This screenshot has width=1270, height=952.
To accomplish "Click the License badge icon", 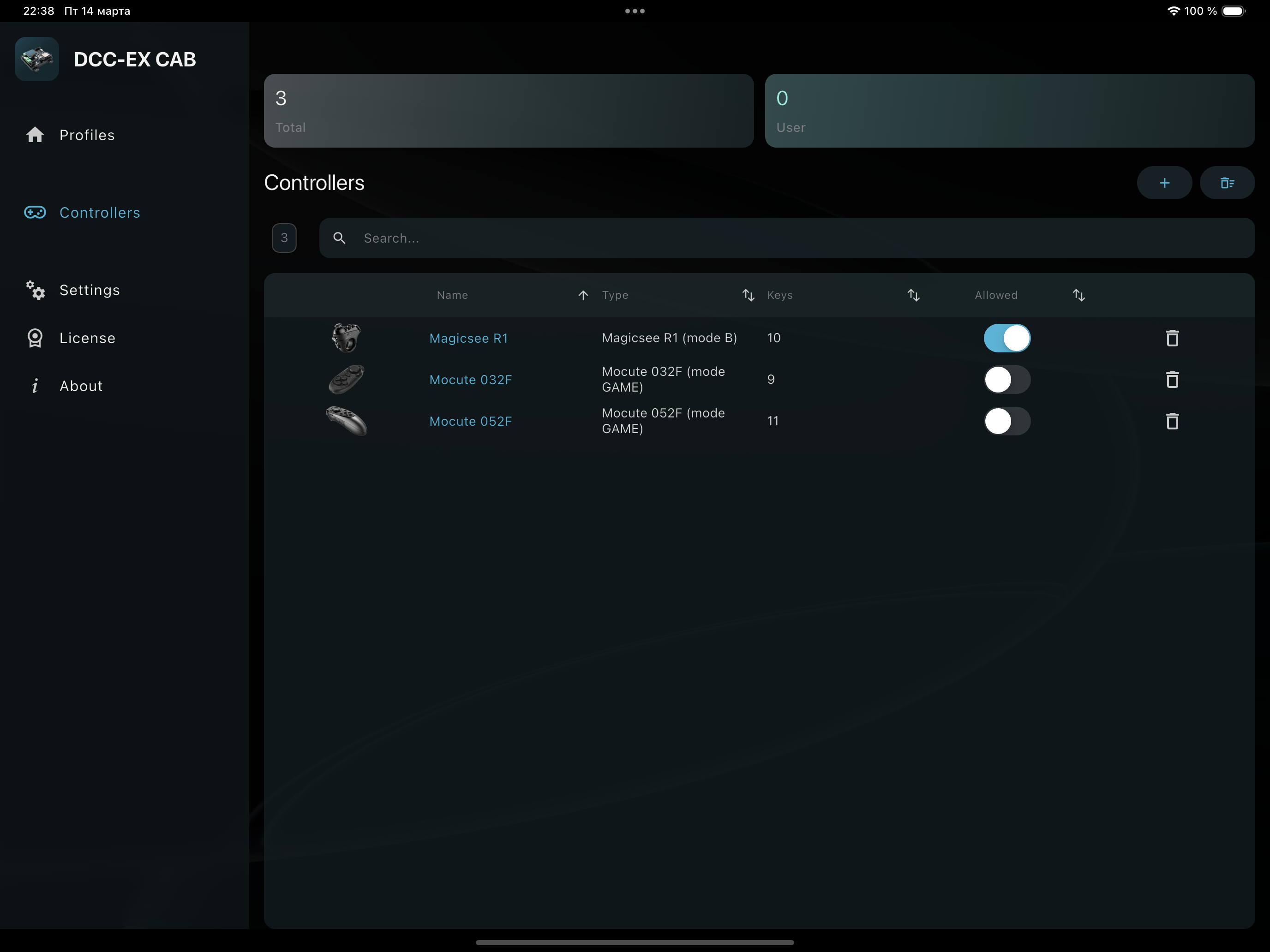I will click(35, 338).
